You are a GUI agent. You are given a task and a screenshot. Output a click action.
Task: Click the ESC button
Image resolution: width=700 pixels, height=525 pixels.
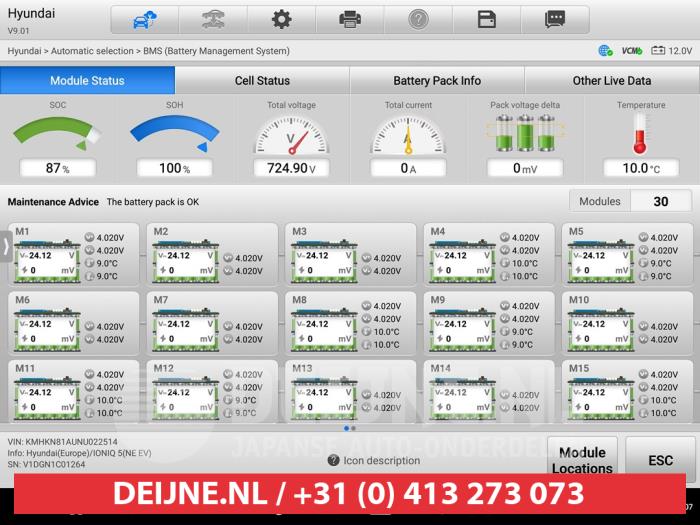[660, 456]
